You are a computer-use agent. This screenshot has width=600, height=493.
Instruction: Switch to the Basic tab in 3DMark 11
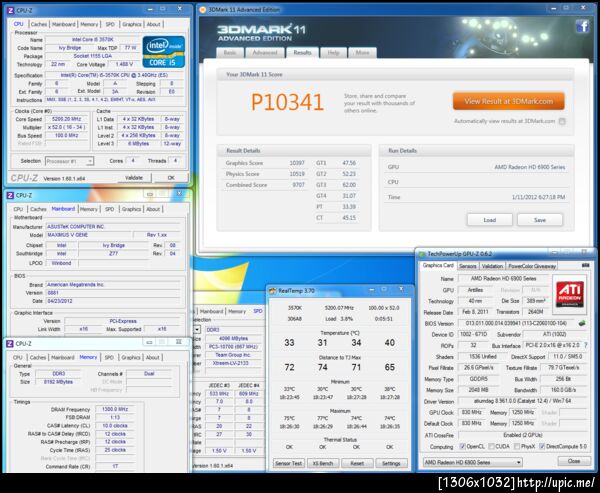point(230,53)
